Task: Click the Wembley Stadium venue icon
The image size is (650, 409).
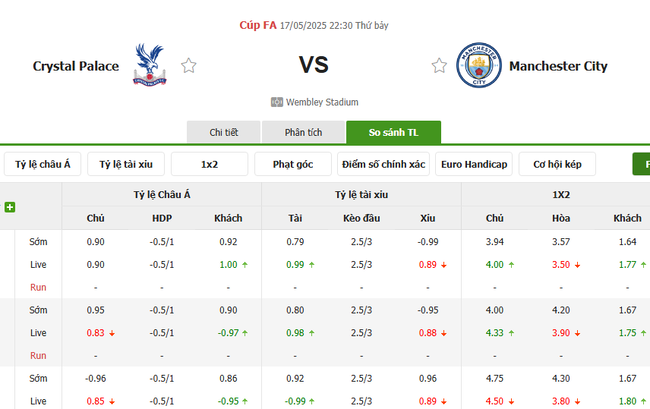Action: click(x=276, y=102)
